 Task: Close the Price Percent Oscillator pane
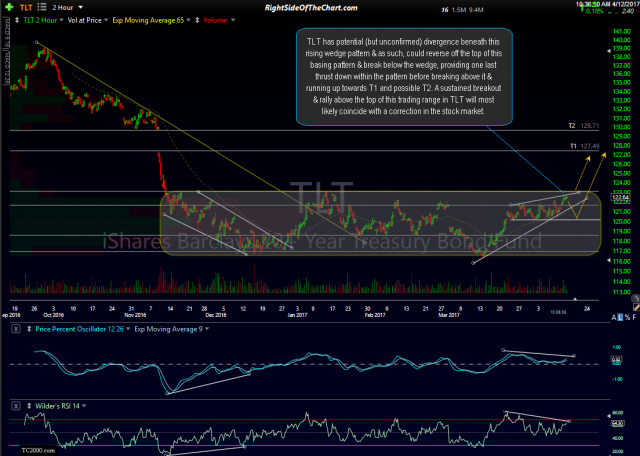[x=16, y=329]
